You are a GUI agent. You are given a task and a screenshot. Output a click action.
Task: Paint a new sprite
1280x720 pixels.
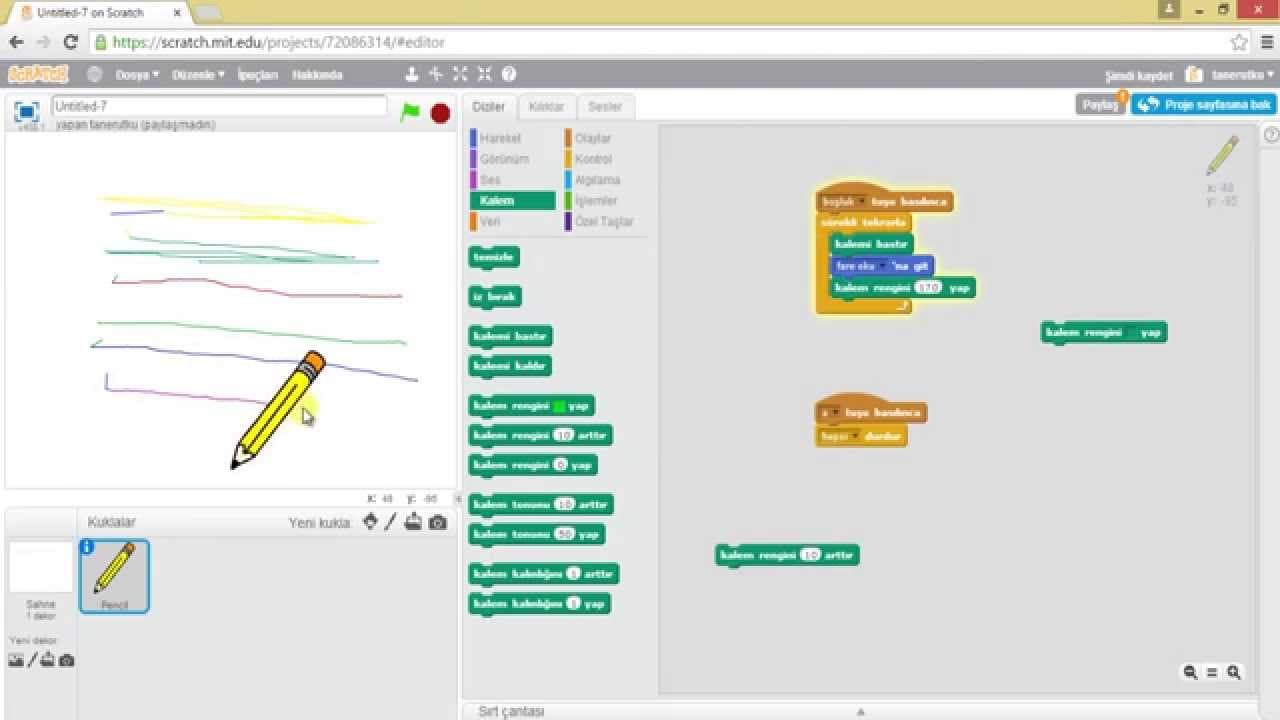(x=391, y=522)
